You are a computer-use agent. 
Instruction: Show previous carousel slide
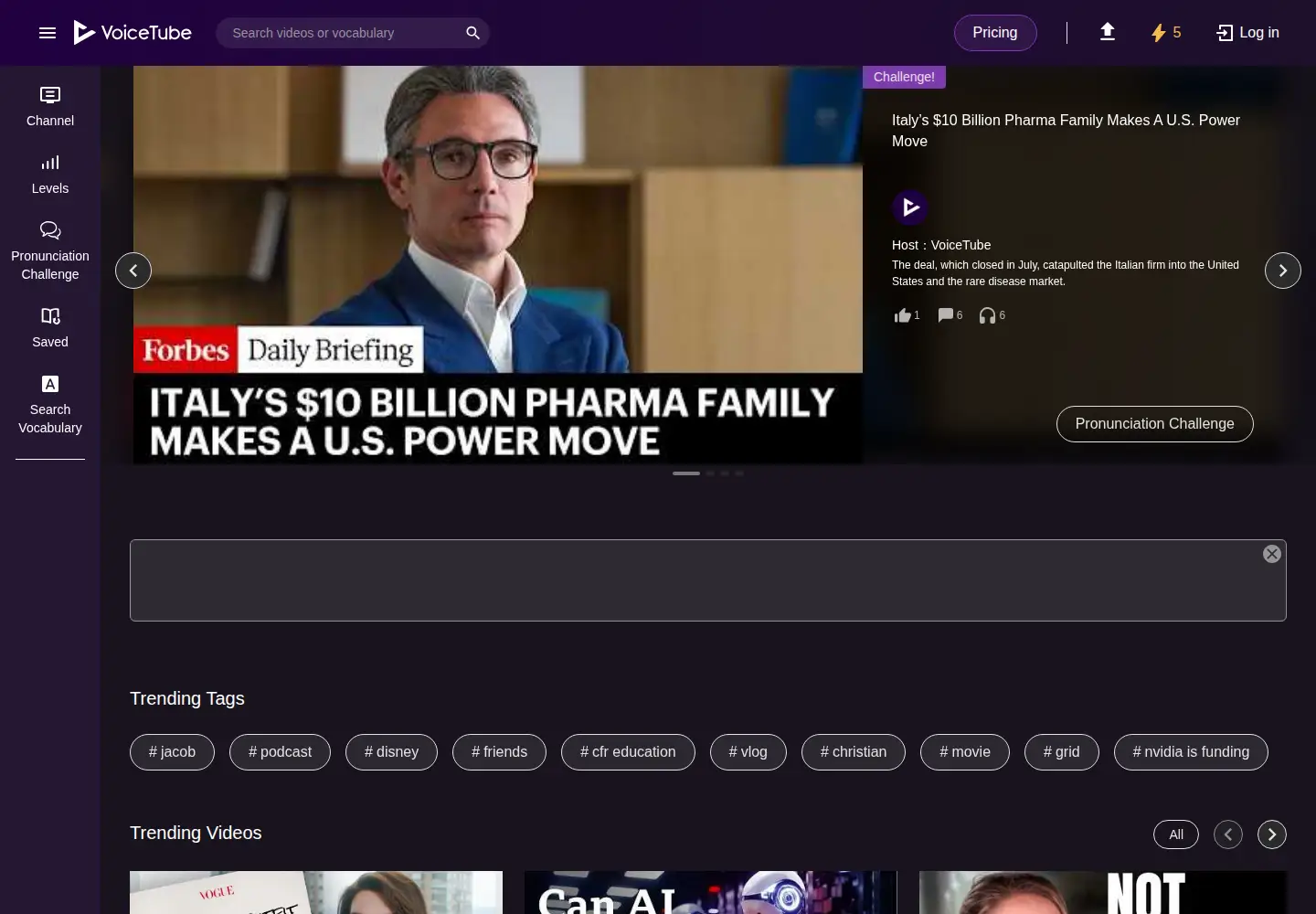tap(133, 271)
